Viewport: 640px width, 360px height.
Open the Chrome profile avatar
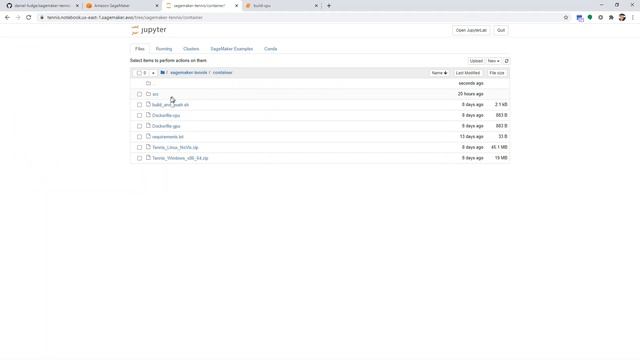click(622, 18)
